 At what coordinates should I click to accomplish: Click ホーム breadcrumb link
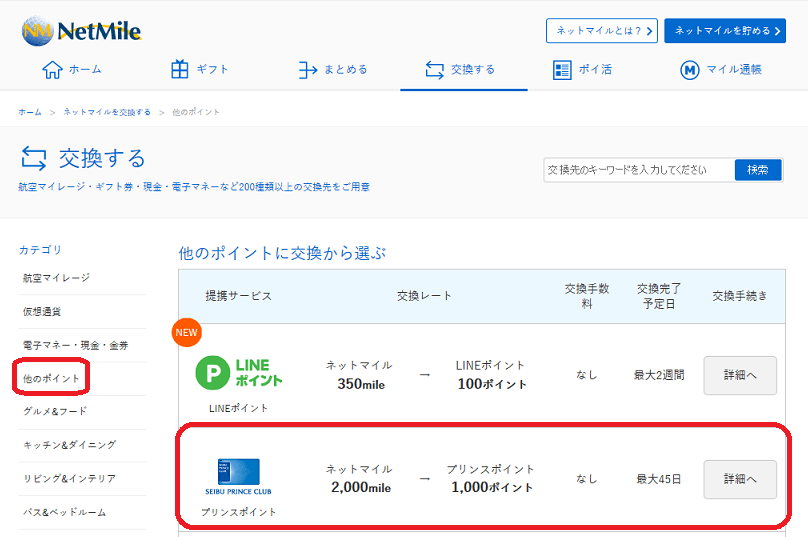30,112
